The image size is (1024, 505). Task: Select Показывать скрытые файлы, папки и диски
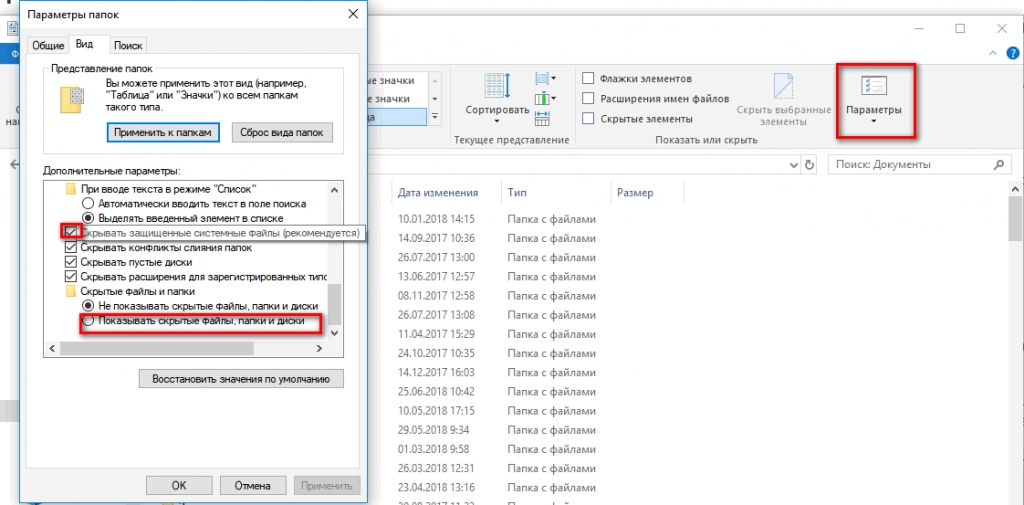point(88,320)
